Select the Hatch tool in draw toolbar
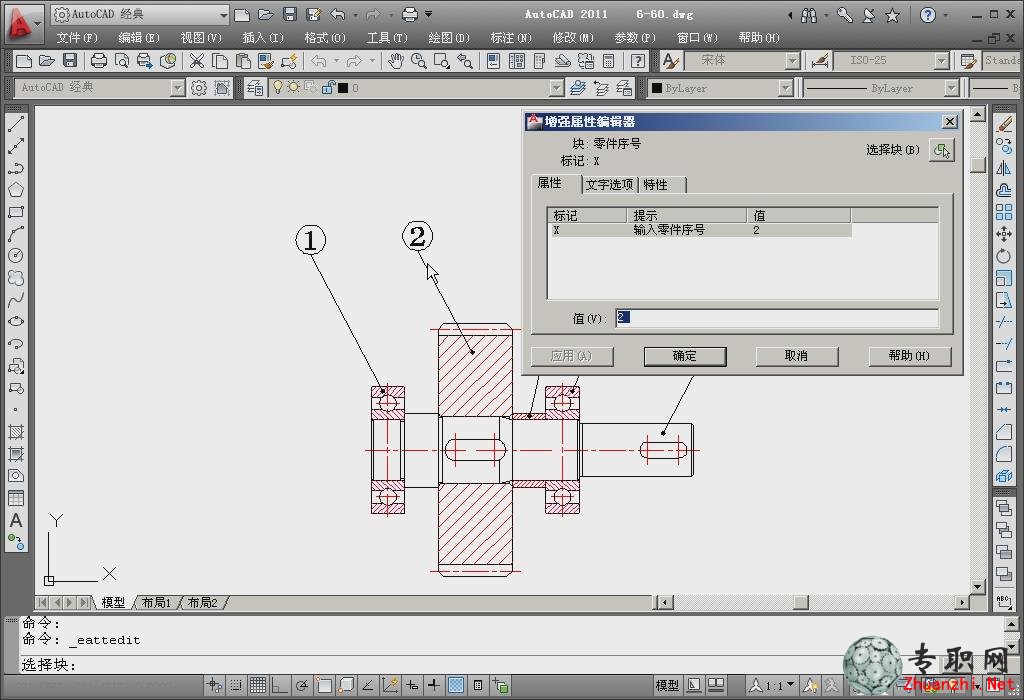 (16, 432)
